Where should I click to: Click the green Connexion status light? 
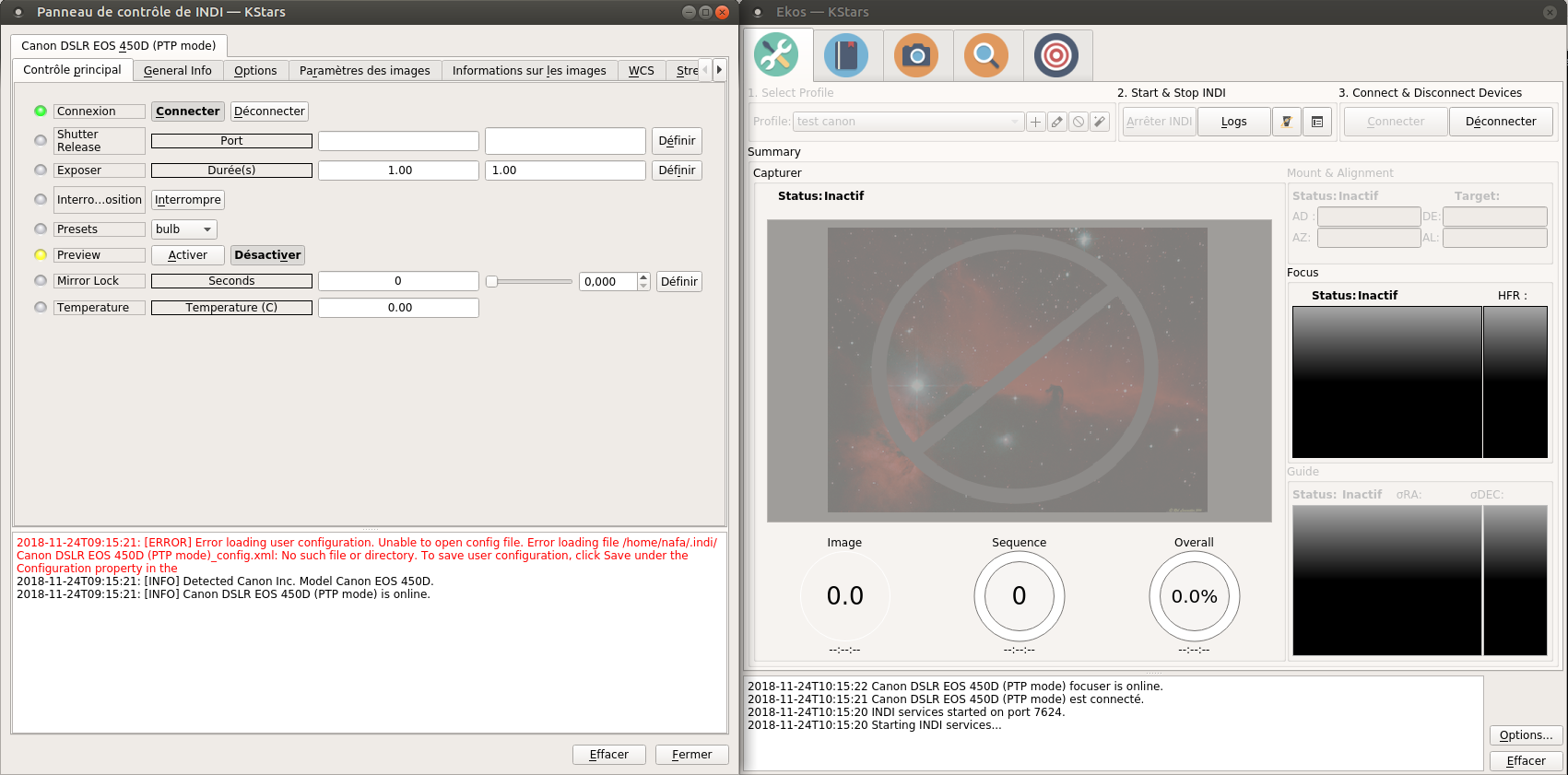(x=41, y=111)
